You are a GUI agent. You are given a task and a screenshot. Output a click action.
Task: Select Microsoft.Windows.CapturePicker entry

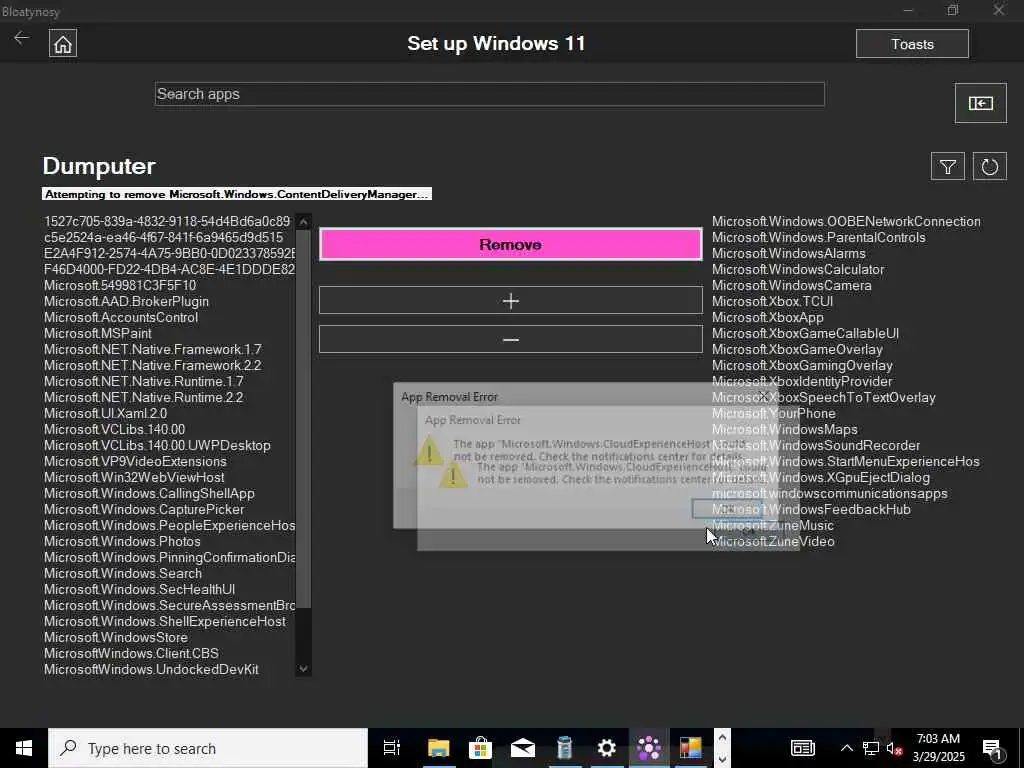(x=144, y=509)
